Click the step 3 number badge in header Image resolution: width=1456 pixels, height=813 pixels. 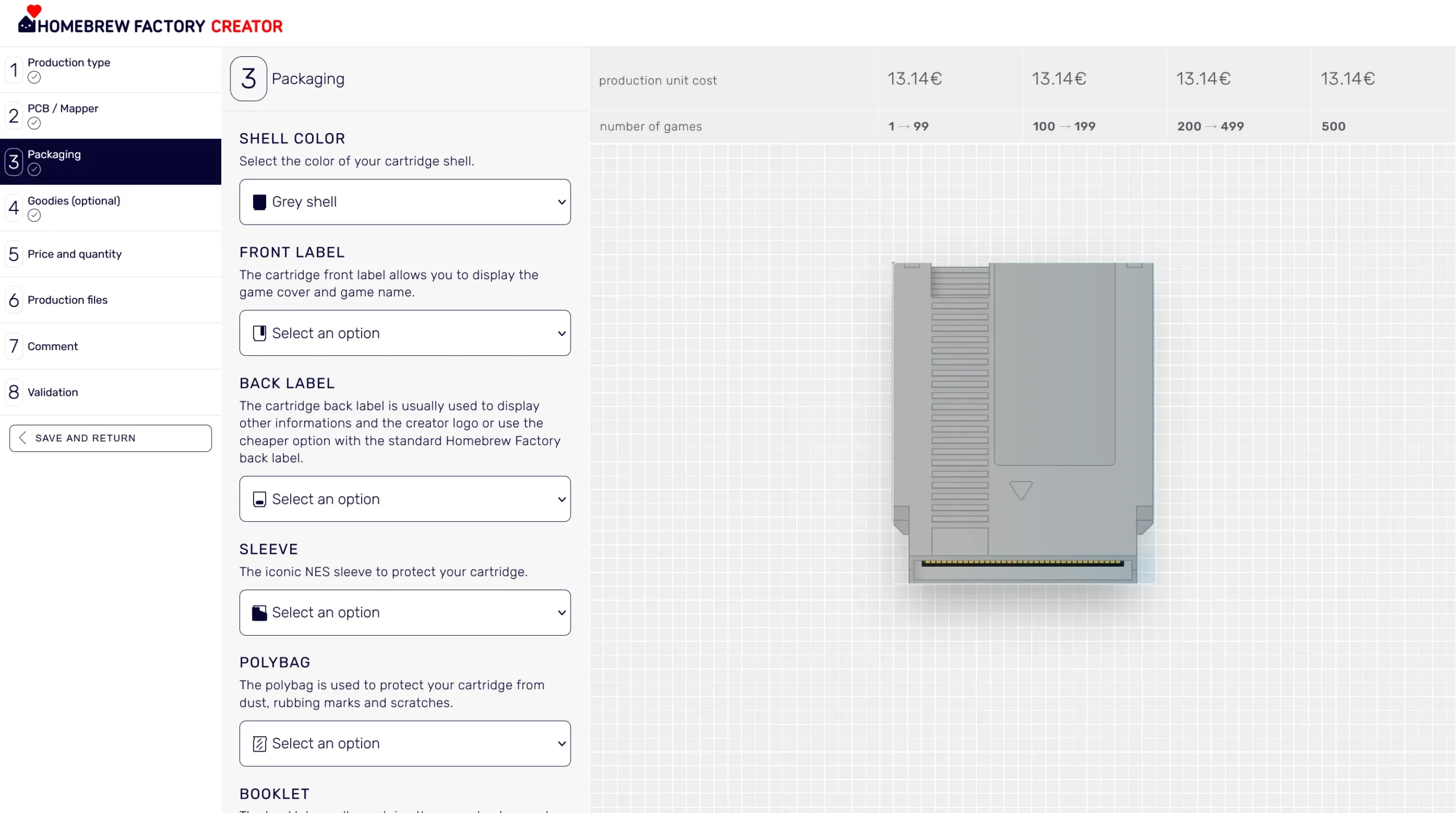(x=249, y=78)
